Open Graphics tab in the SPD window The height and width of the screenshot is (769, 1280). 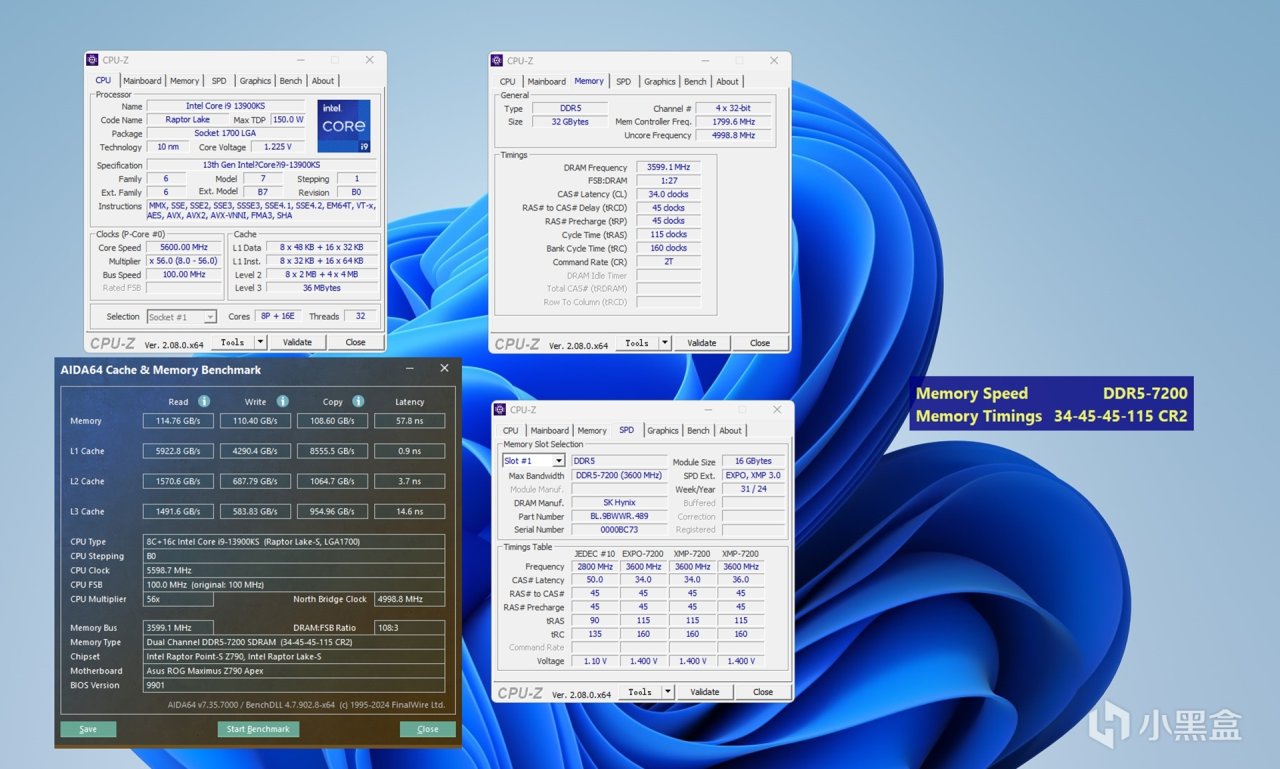click(x=663, y=431)
